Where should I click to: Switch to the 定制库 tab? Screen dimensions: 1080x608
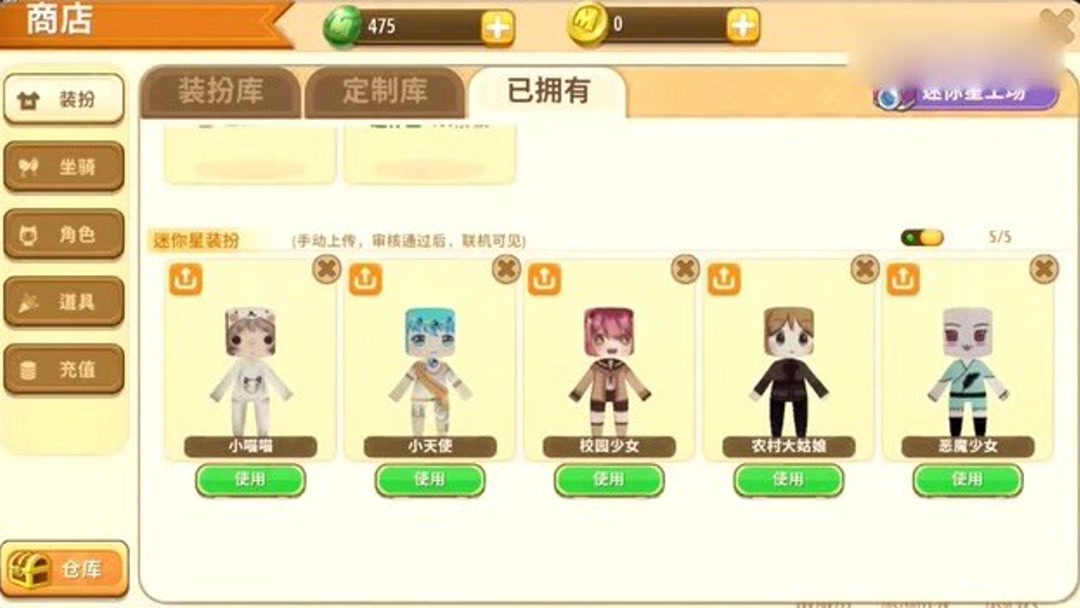[x=384, y=92]
